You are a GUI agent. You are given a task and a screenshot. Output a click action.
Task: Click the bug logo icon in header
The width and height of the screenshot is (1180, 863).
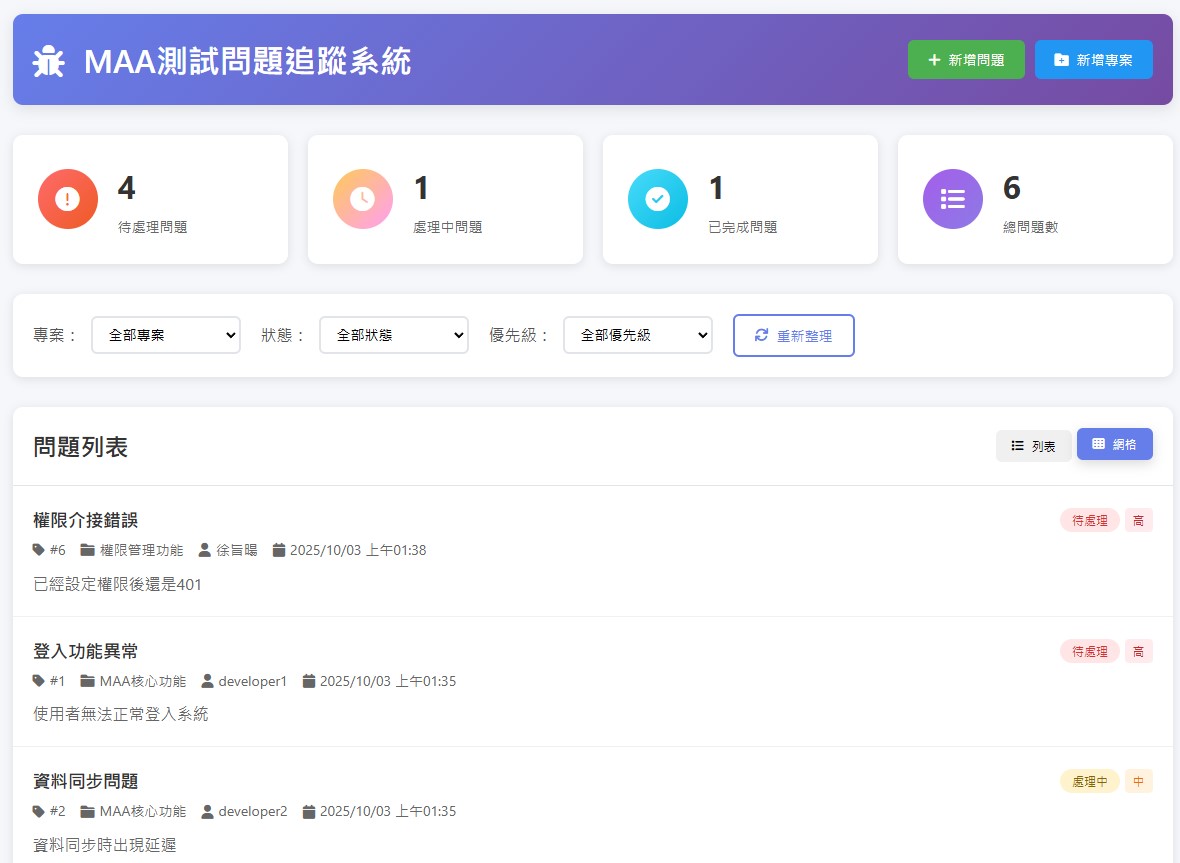(48, 62)
